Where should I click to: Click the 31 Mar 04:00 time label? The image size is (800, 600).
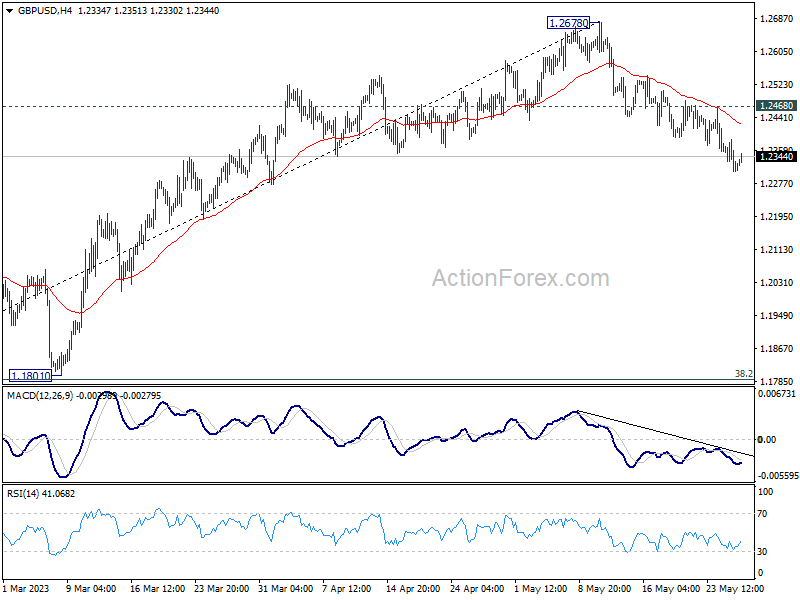click(x=285, y=589)
